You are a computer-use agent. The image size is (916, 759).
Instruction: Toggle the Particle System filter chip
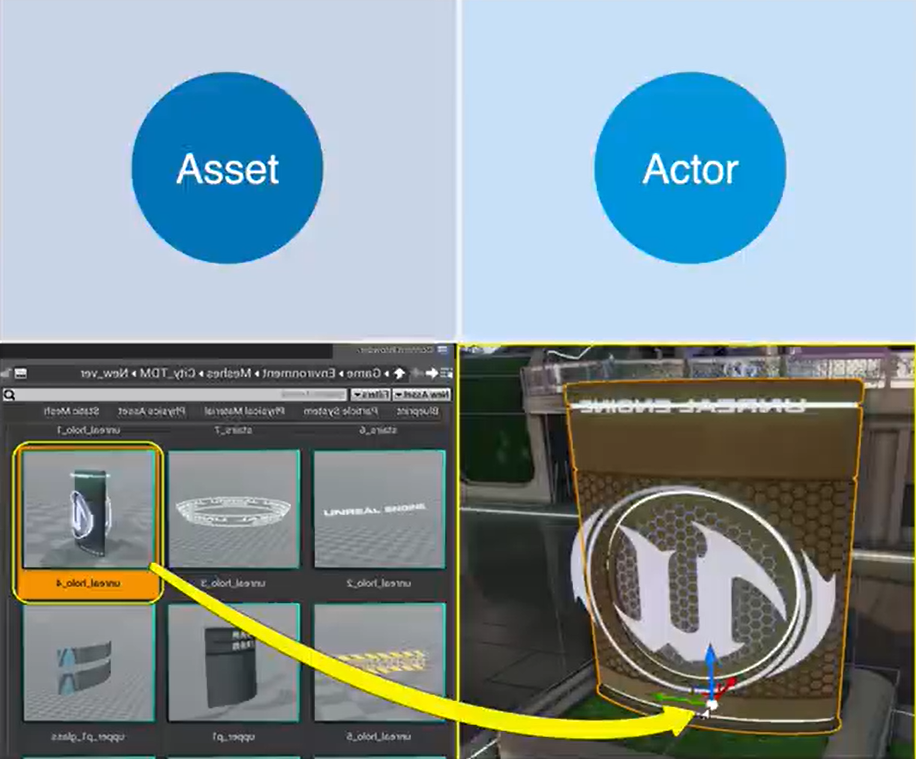click(341, 411)
